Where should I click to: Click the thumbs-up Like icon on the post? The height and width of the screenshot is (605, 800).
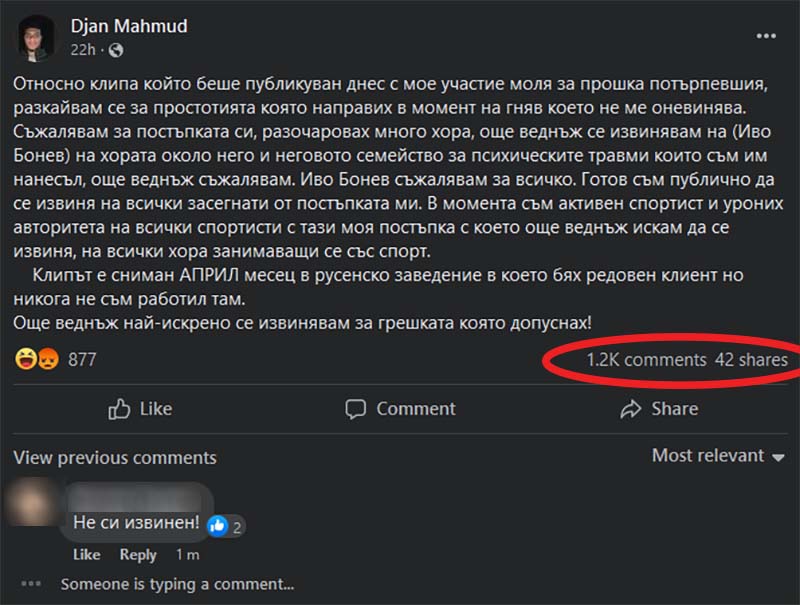click(x=120, y=408)
